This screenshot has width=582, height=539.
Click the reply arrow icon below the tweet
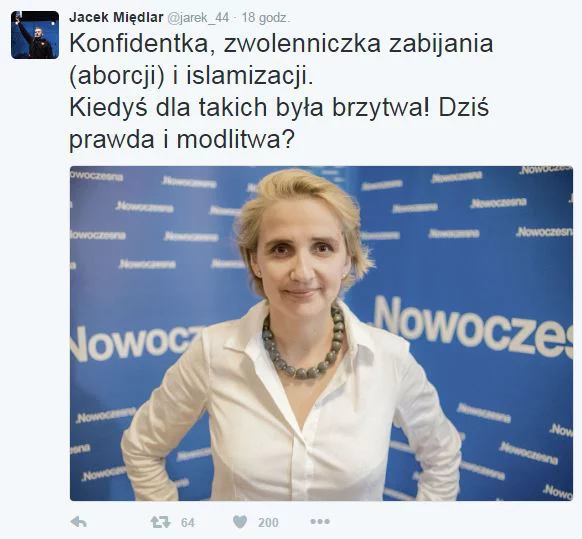(79, 522)
